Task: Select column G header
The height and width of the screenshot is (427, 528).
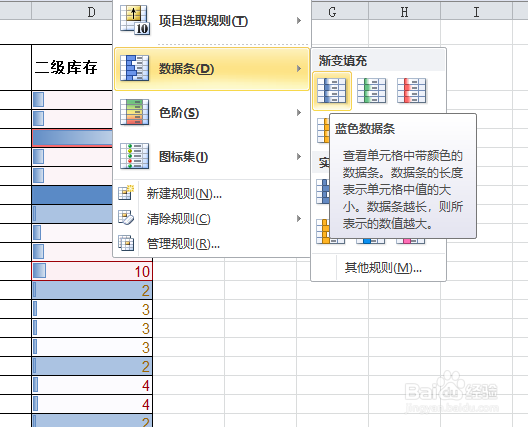Action: [340, 12]
